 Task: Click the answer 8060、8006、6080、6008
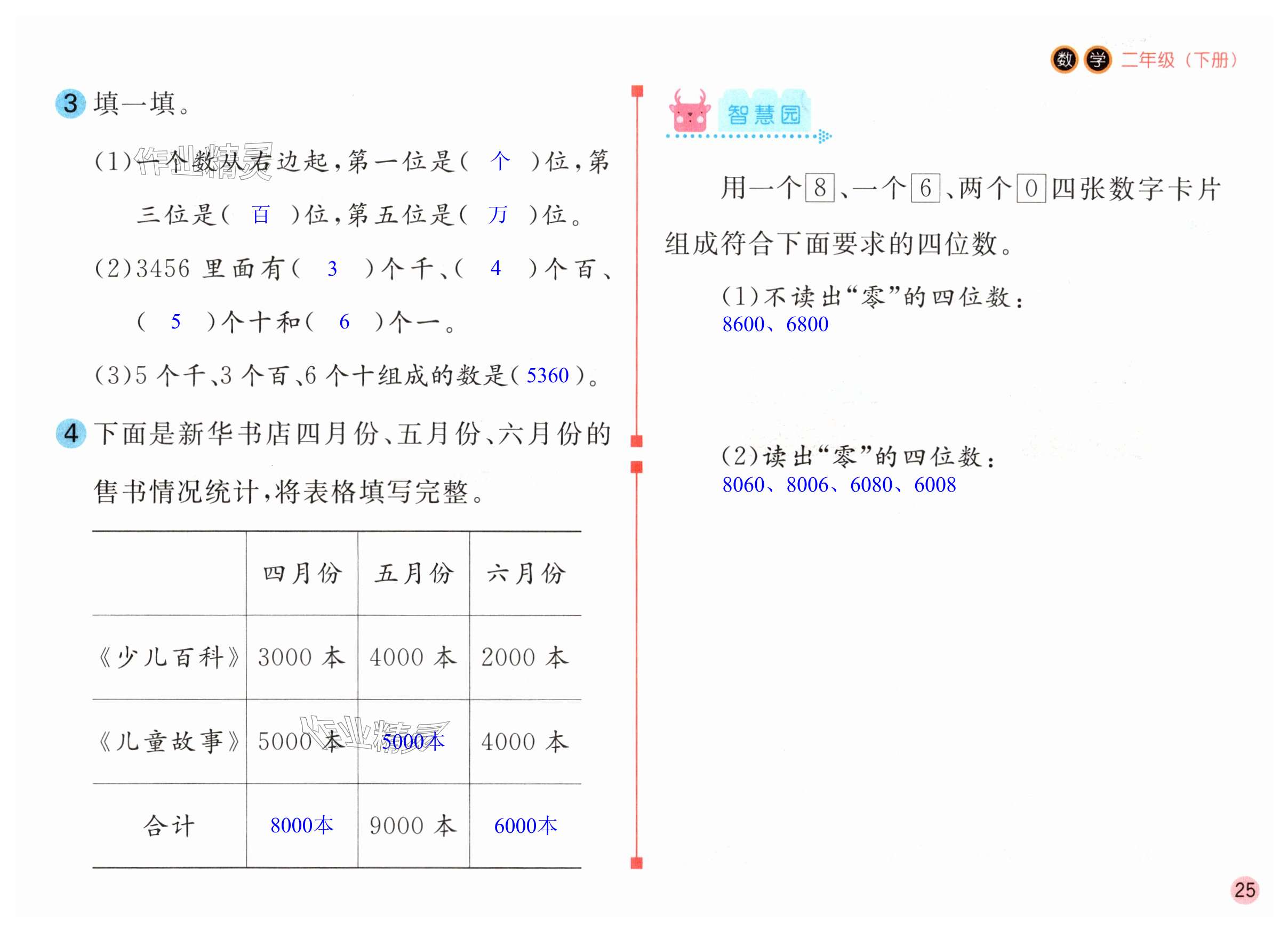coord(839,485)
